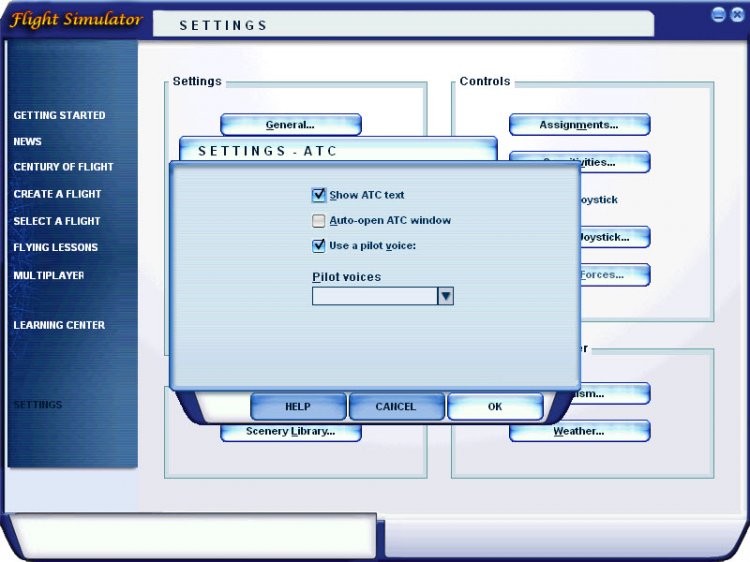Image resolution: width=750 pixels, height=562 pixels.
Task: Choose Select a Flight menu item
Action: tap(57, 221)
